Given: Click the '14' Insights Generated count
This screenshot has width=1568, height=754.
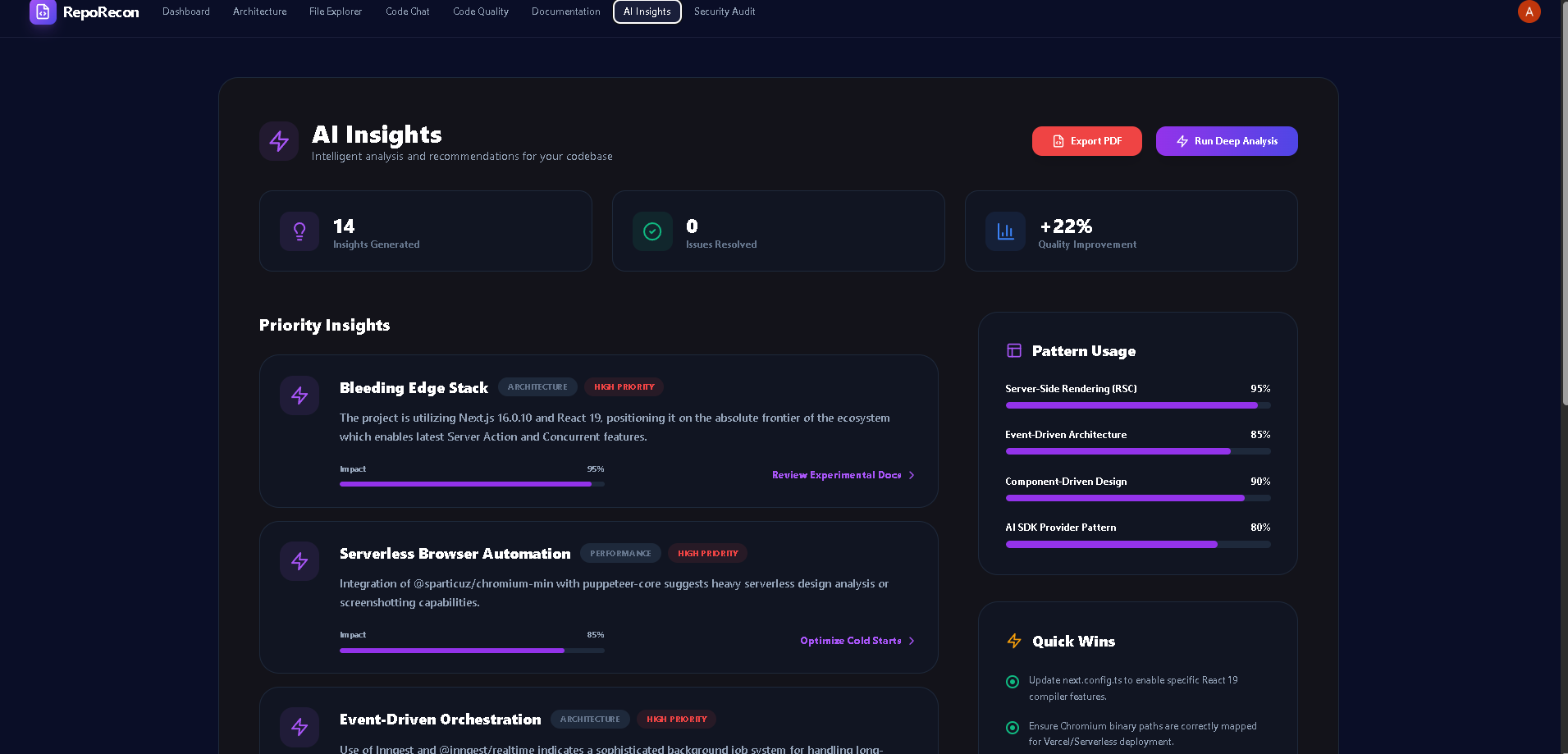Looking at the screenshot, I should [x=344, y=226].
